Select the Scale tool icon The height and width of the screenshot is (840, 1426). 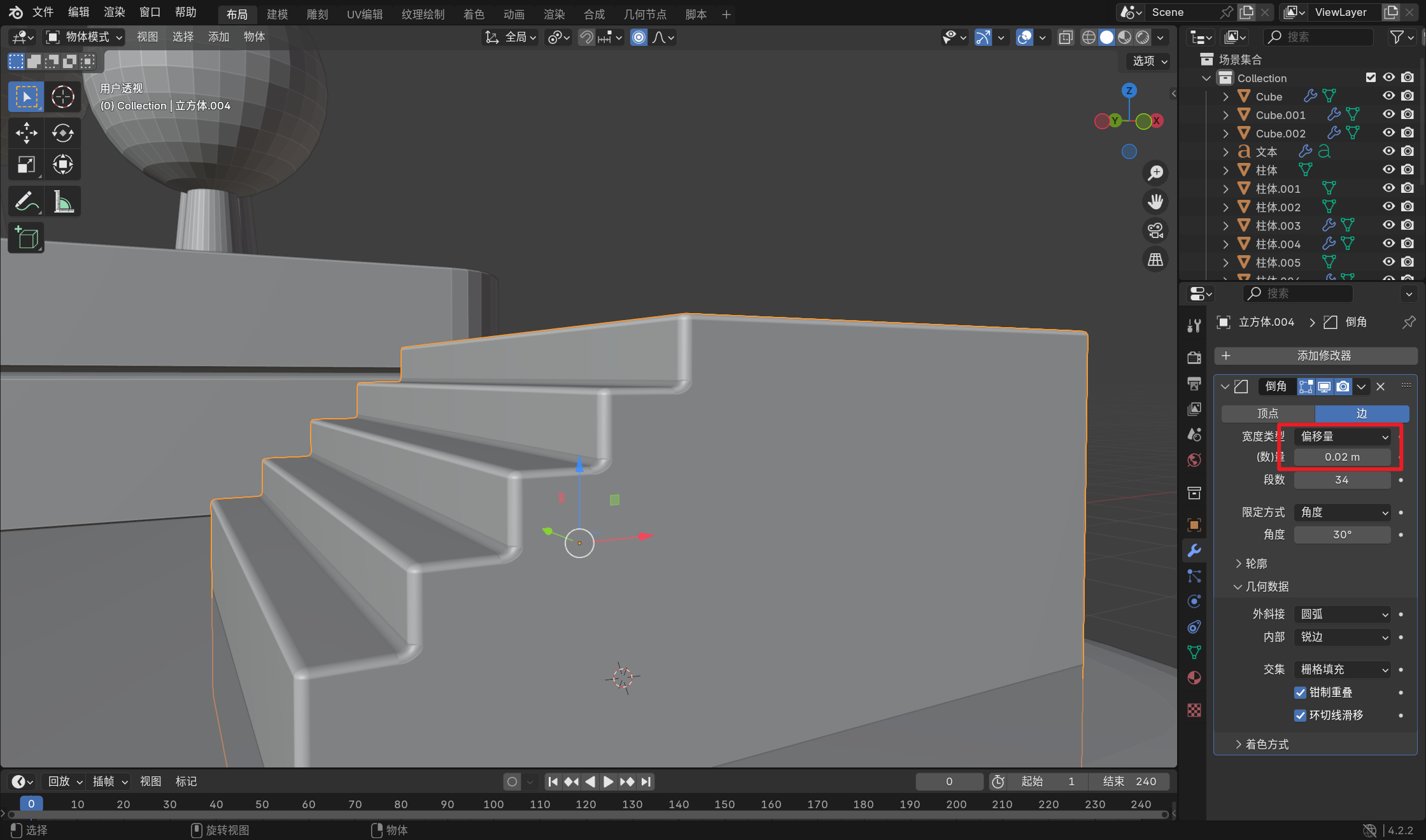26,165
